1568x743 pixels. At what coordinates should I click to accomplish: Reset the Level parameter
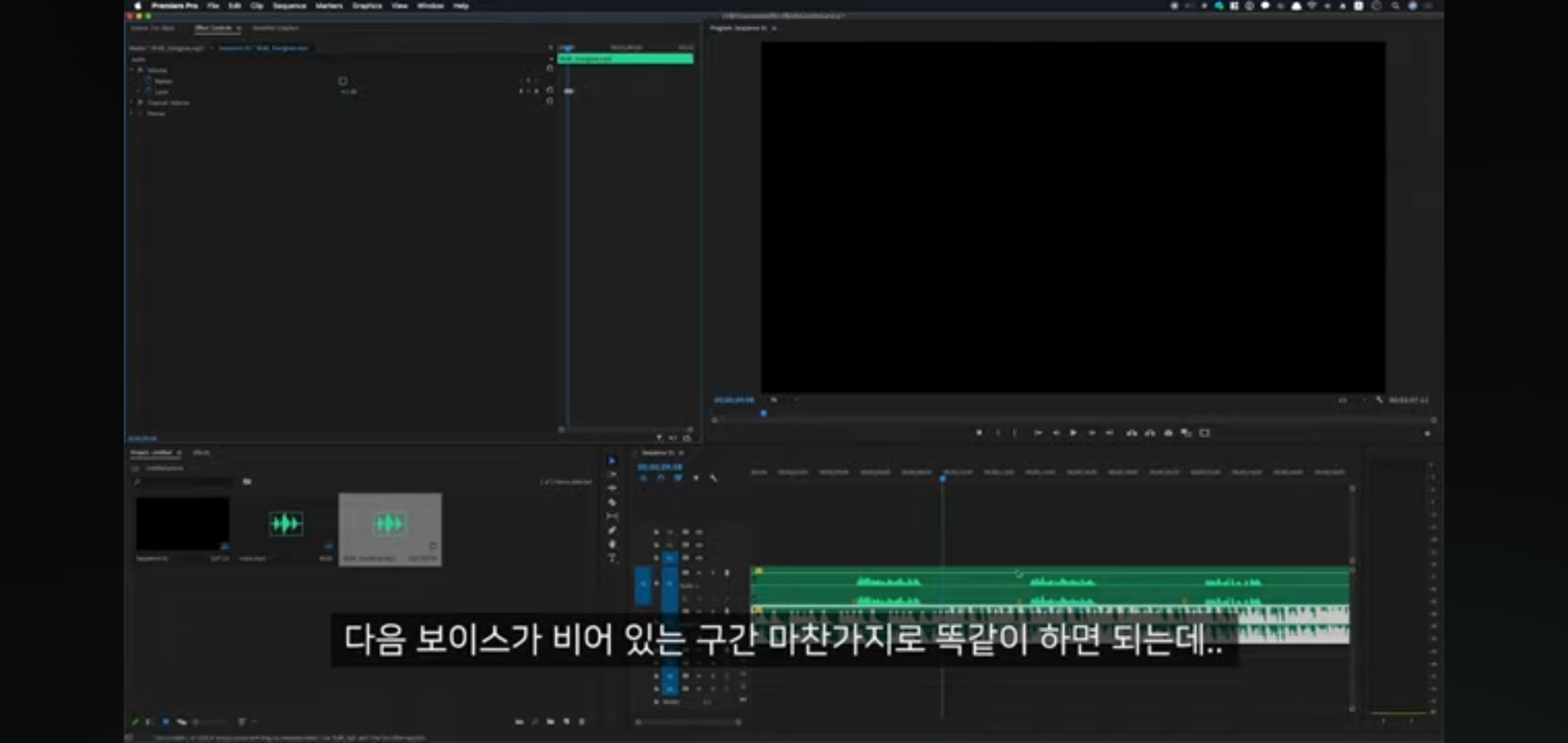(550, 91)
